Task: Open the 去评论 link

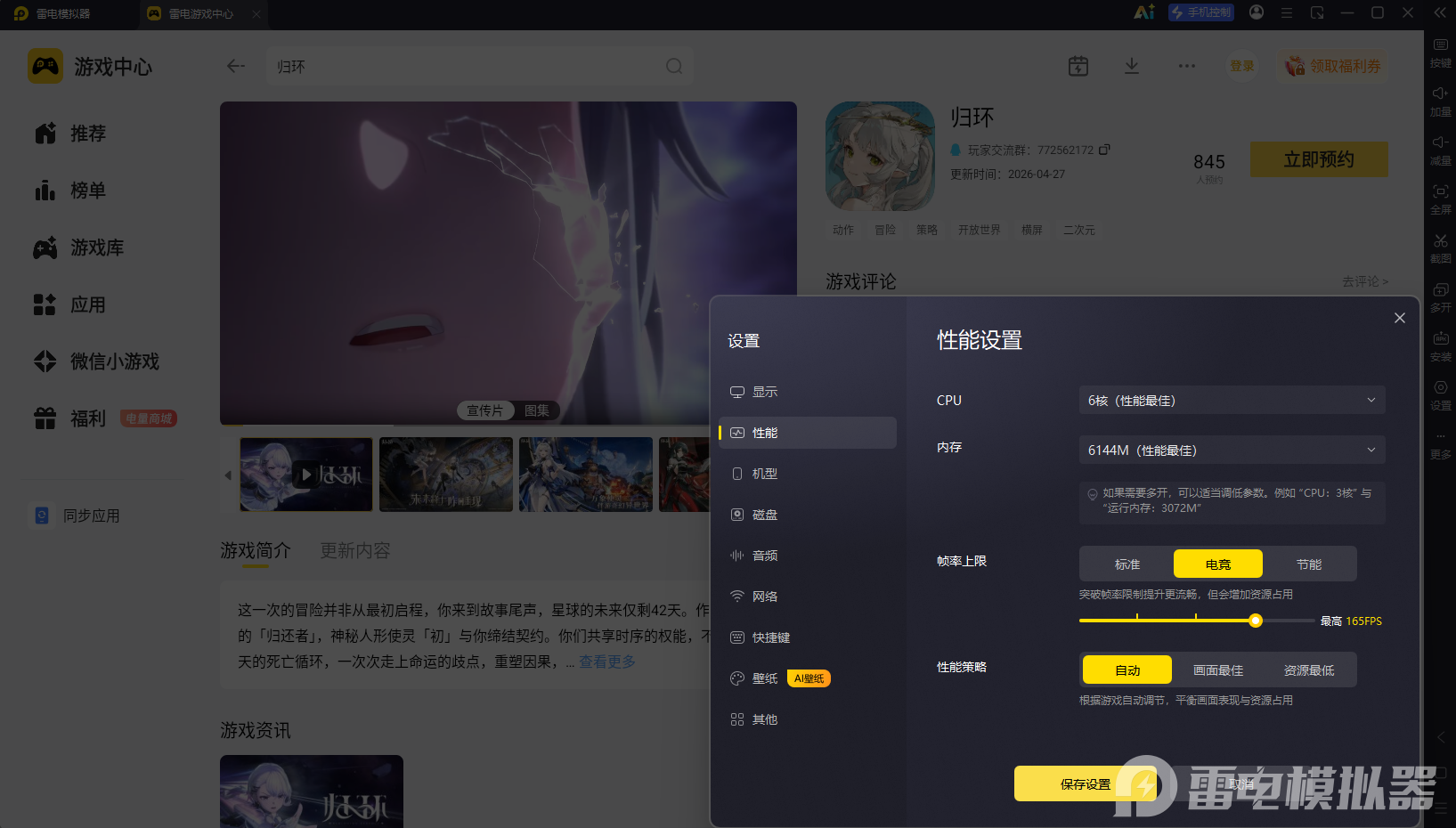Action: 1365,281
